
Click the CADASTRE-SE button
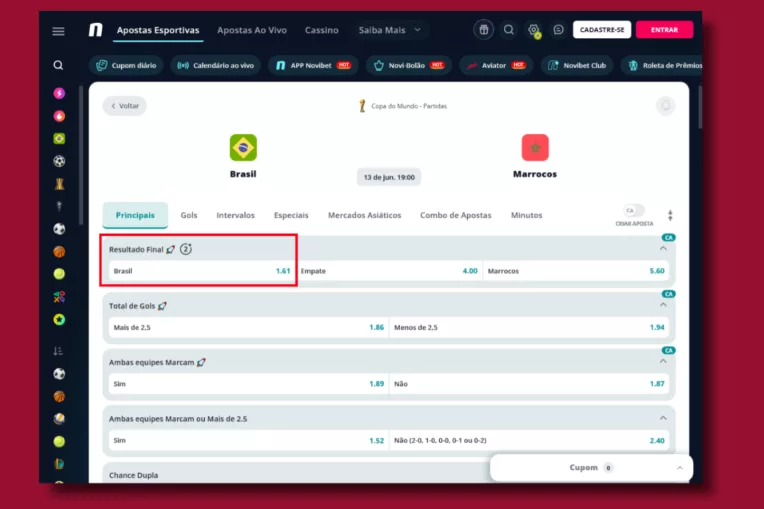coord(601,30)
